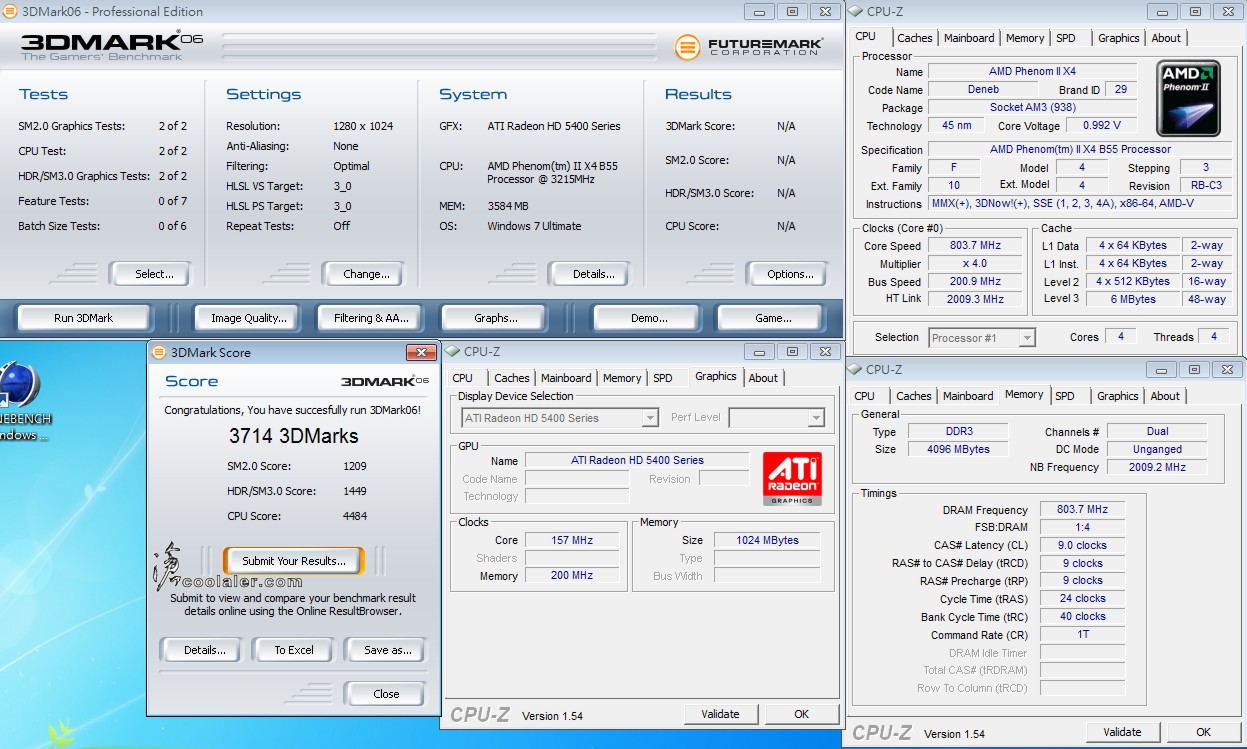Open Memory tab in CPU-Z window with ATI logo
1247x749 pixels.
click(622, 378)
